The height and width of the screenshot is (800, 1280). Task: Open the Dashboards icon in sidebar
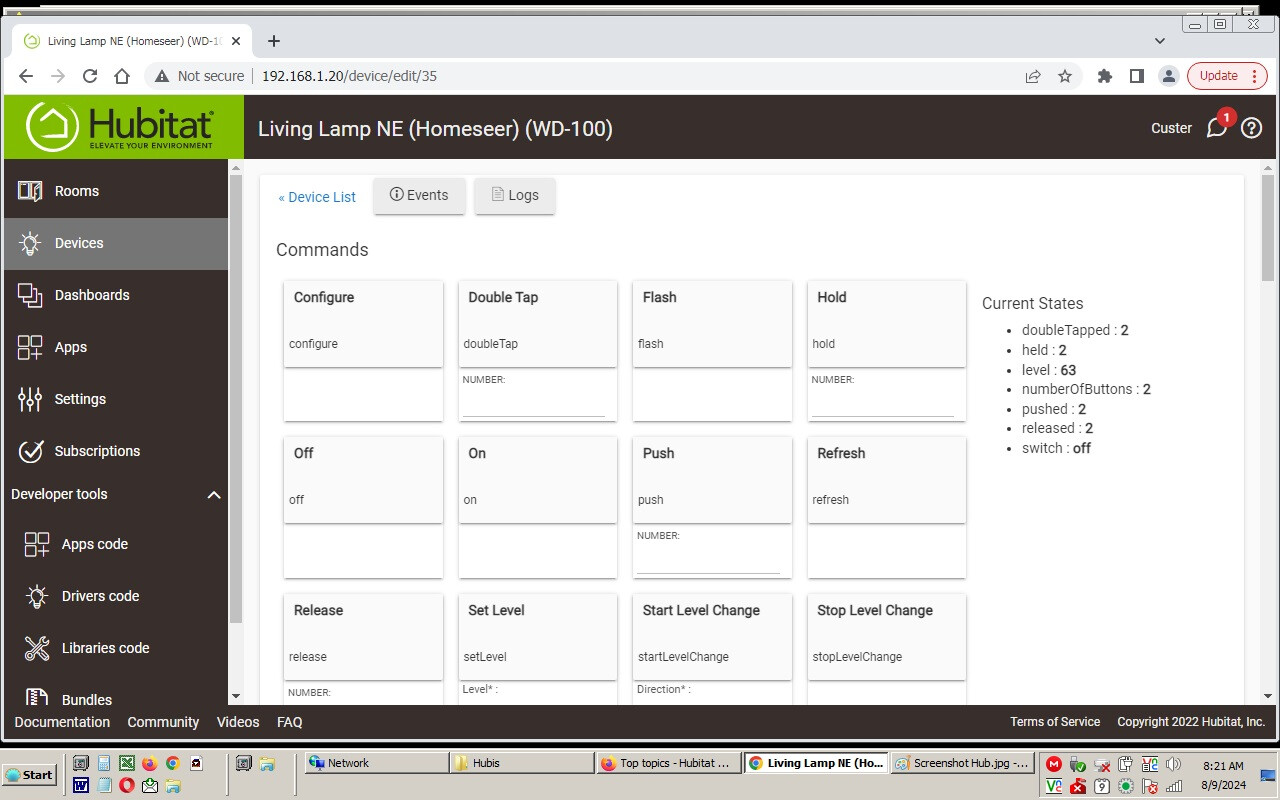tap(30, 295)
